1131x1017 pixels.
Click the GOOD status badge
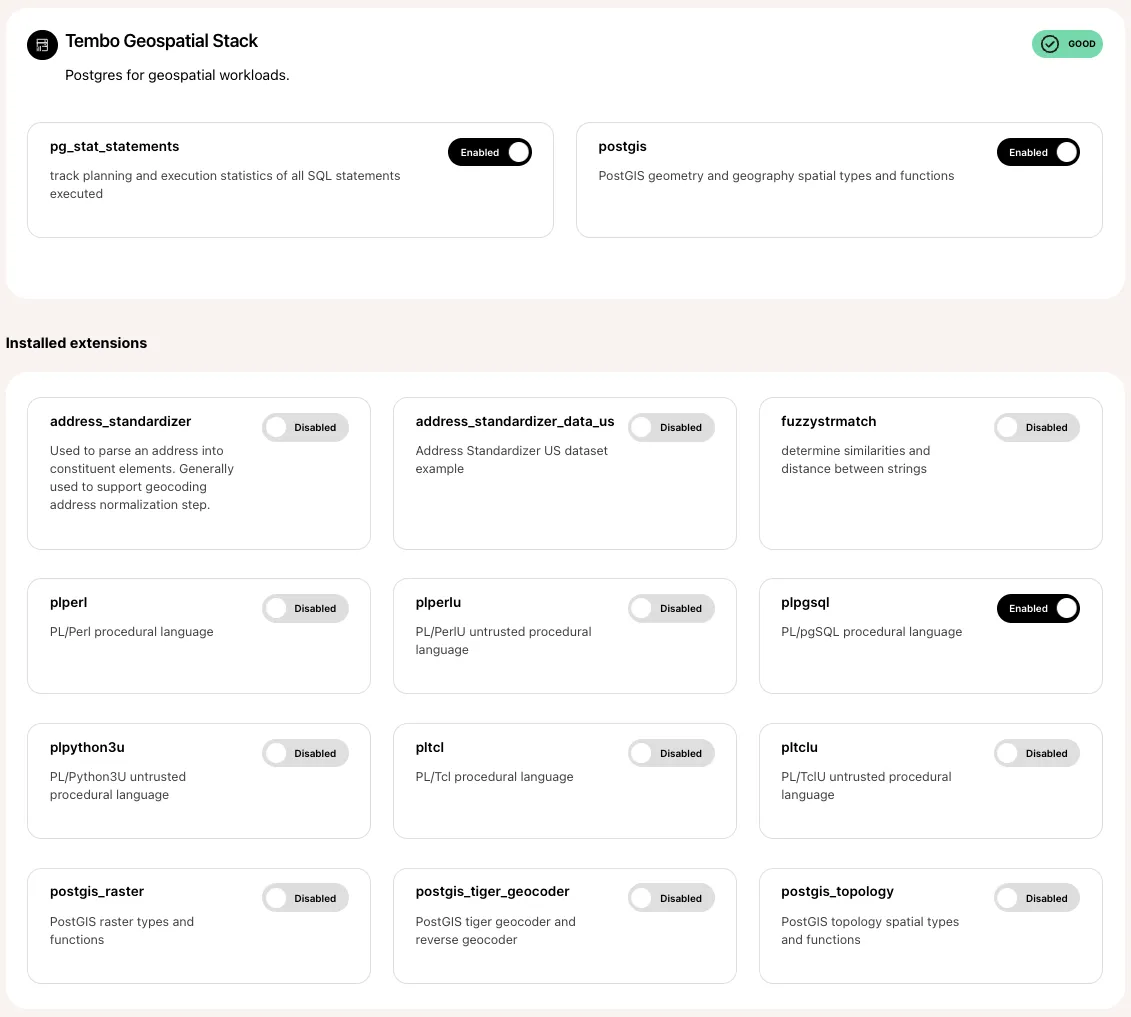pos(1067,44)
